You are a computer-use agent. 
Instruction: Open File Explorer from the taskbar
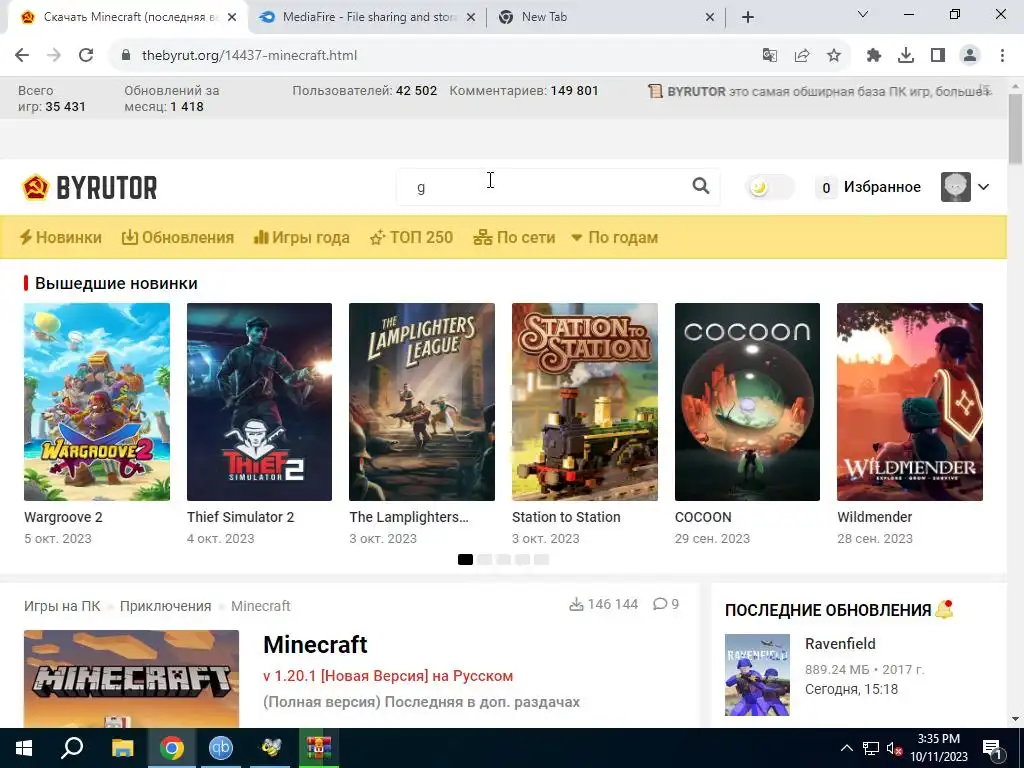pyautogui.click(x=122, y=748)
